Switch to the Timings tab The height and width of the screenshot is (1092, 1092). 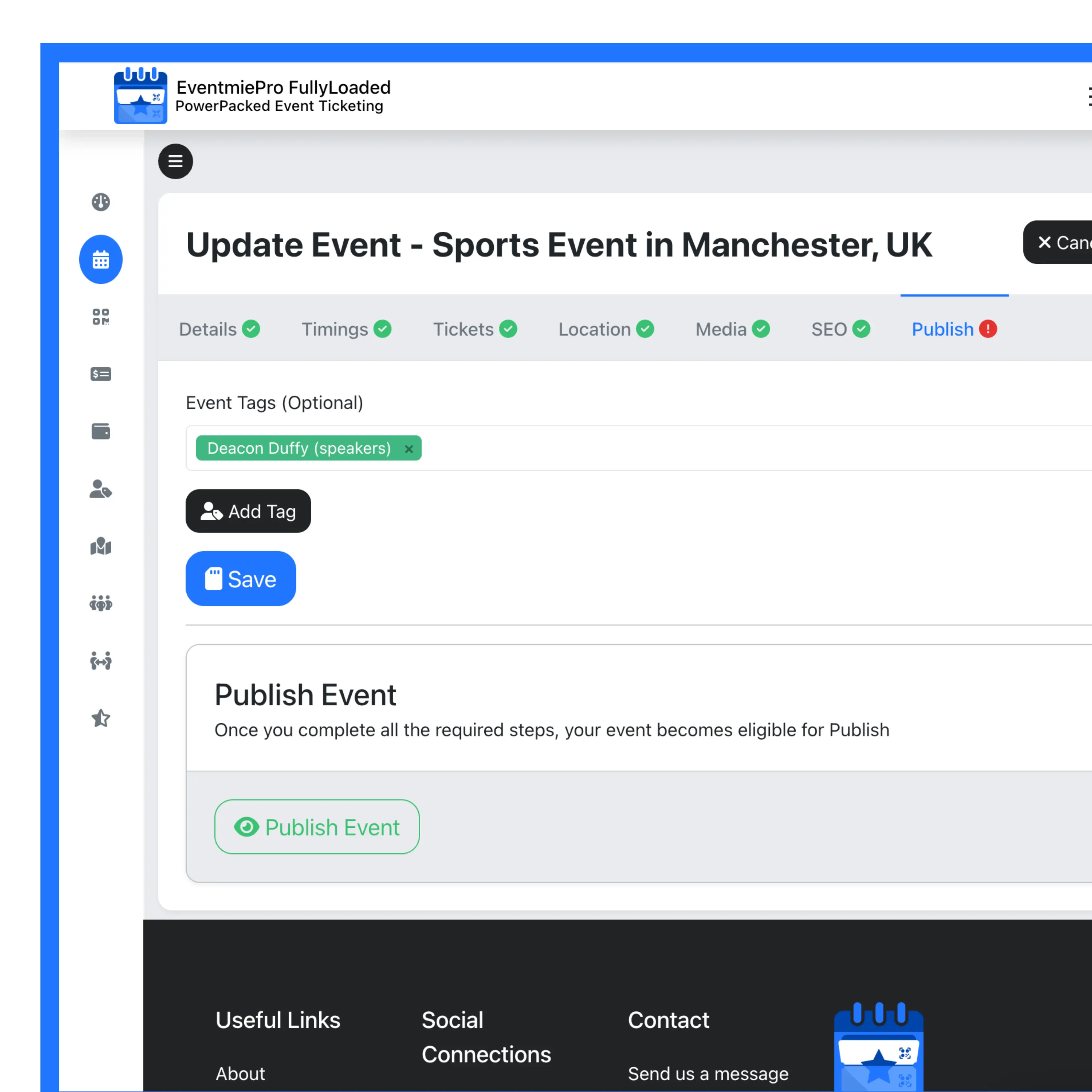[x=347, y=329]
